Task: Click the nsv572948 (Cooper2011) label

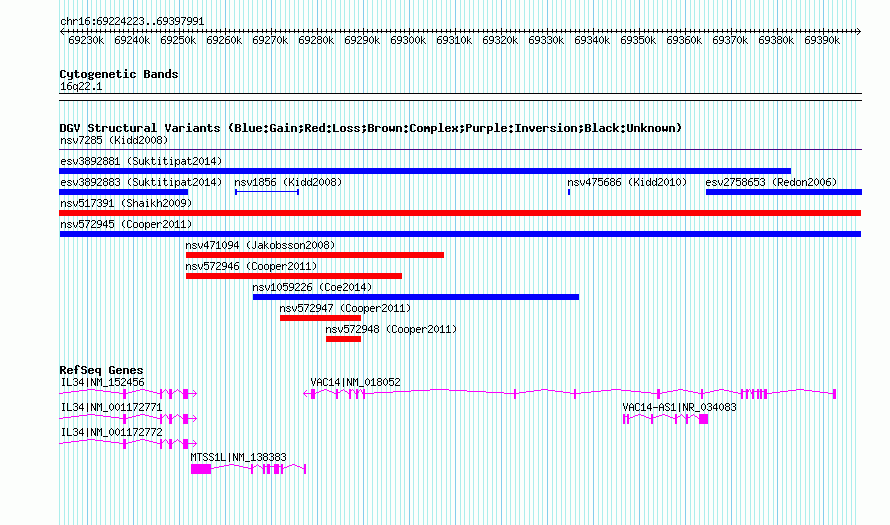Action: tap(391, 329)
